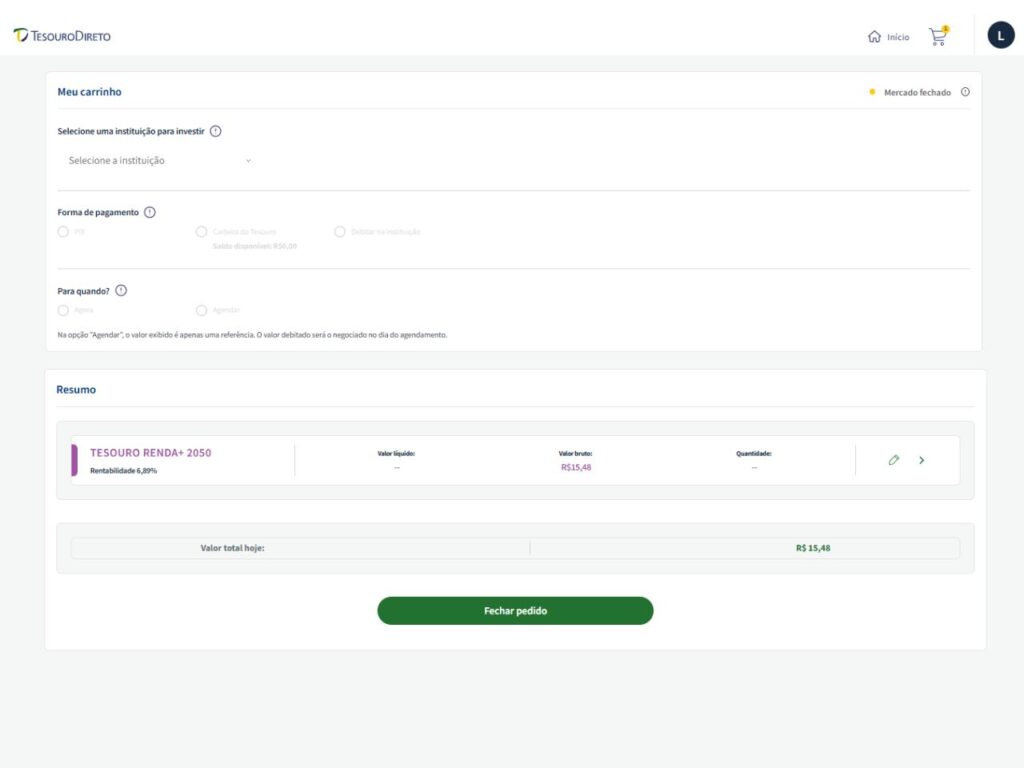Open the shopping cart icon
This screenshot has height=768, width=1024.
[x=938, y=36]
